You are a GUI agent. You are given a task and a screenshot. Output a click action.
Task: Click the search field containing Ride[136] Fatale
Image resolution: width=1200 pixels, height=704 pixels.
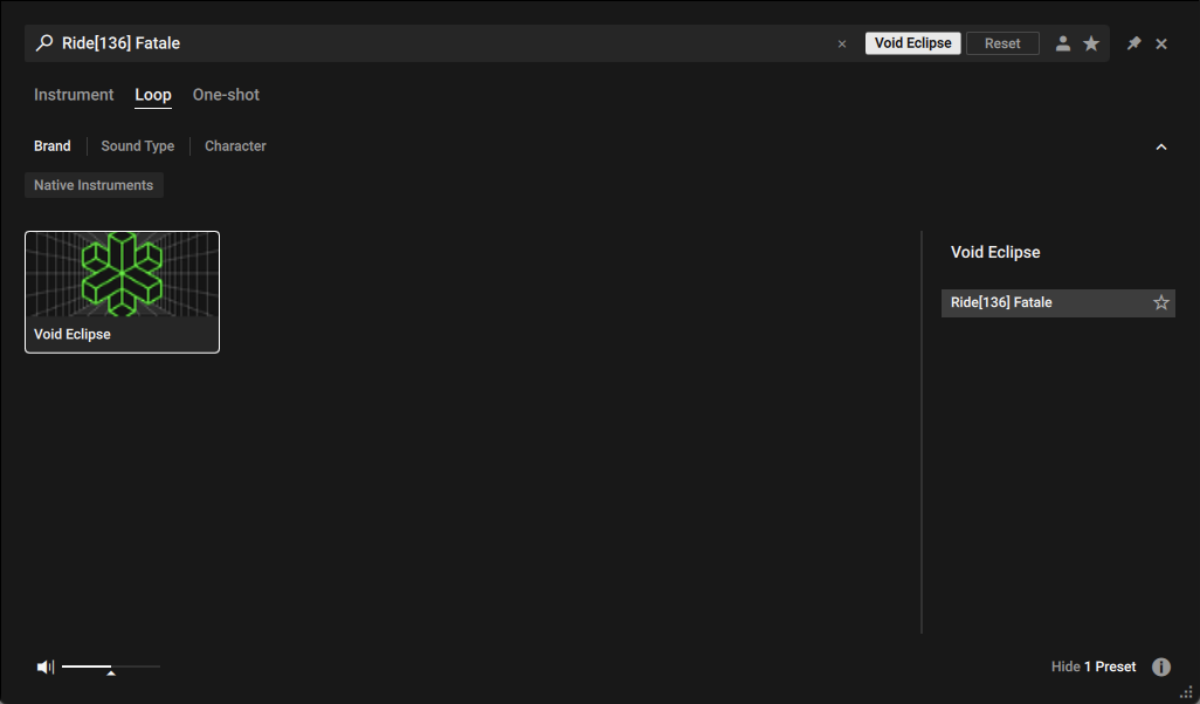[445, 44]
